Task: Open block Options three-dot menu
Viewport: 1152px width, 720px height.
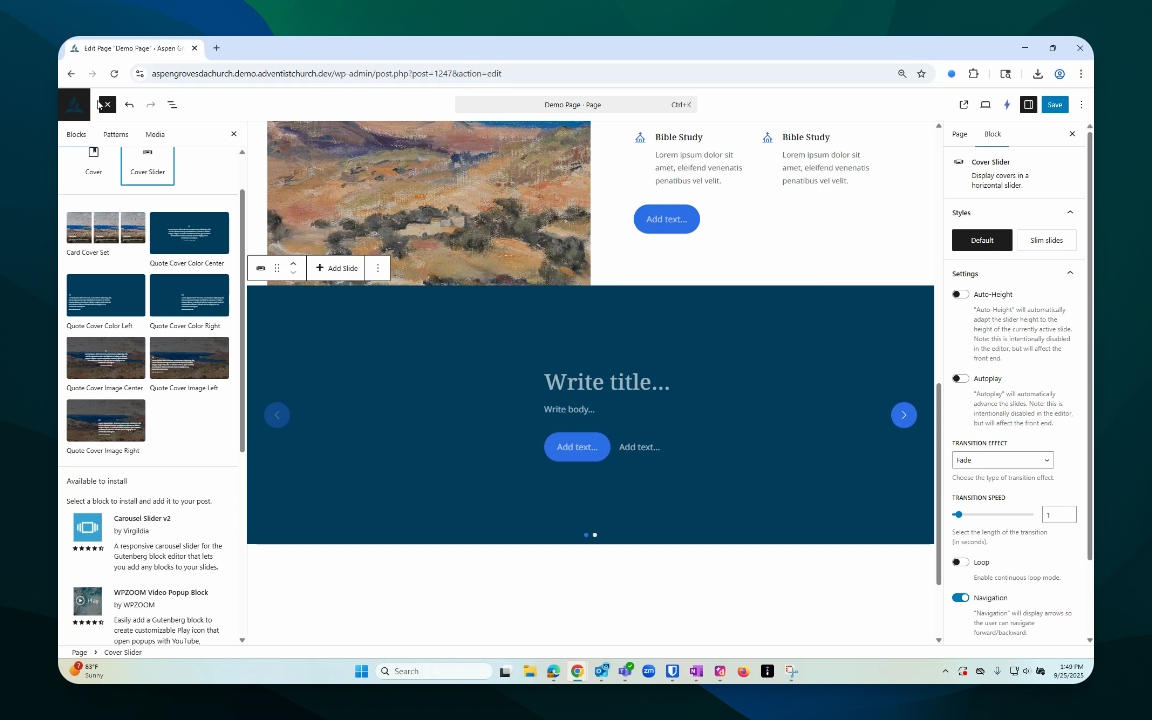Action: pyautogui.click(x=377, y=268)
